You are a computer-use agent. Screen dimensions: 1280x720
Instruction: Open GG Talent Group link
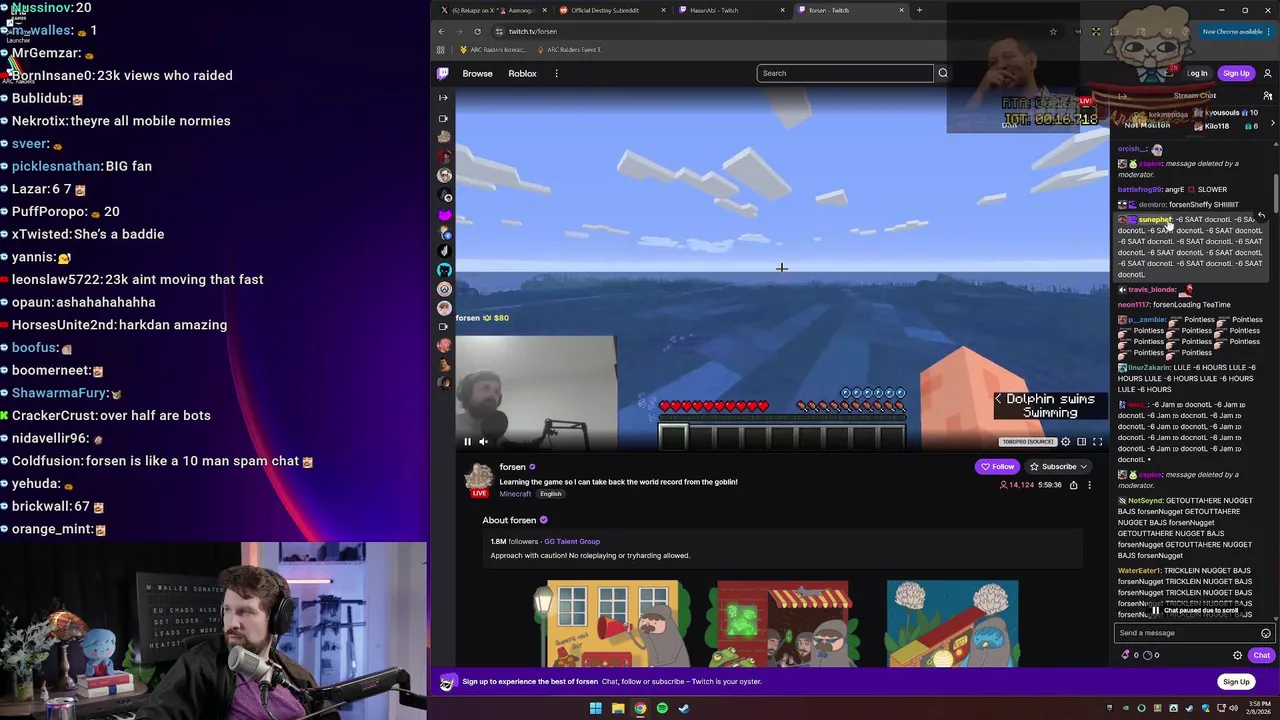pyautogui.click(x=572, y=541)
